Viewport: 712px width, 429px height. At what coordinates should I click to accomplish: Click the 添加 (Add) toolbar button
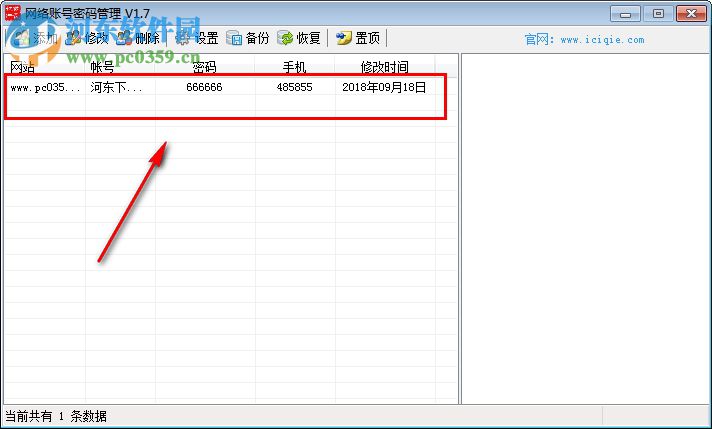[35, 38]
